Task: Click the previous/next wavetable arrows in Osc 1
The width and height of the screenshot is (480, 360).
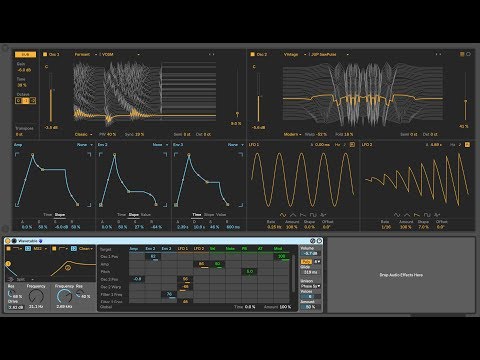Action: point(212,54)
